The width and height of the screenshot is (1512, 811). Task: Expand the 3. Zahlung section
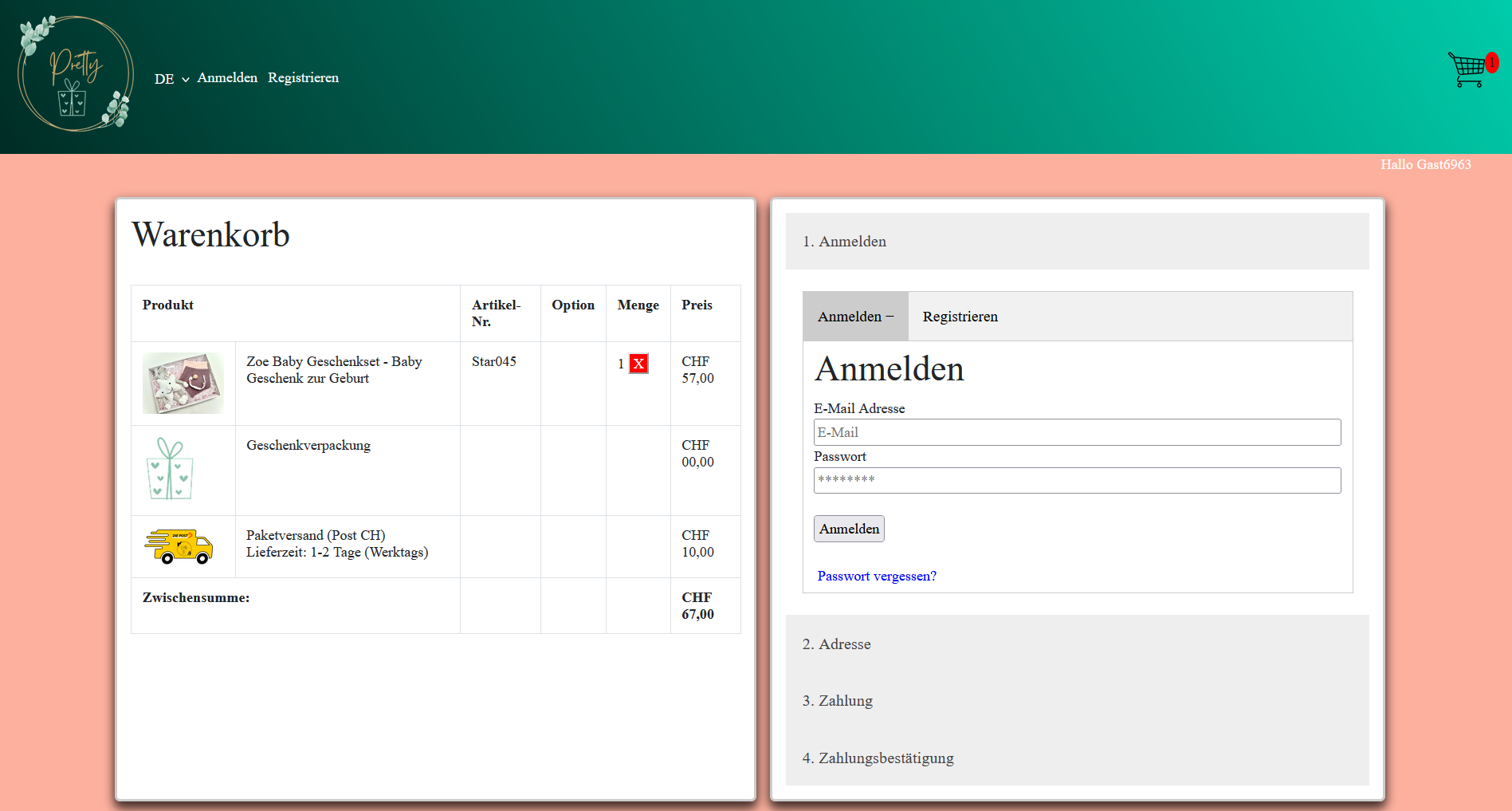837,700
